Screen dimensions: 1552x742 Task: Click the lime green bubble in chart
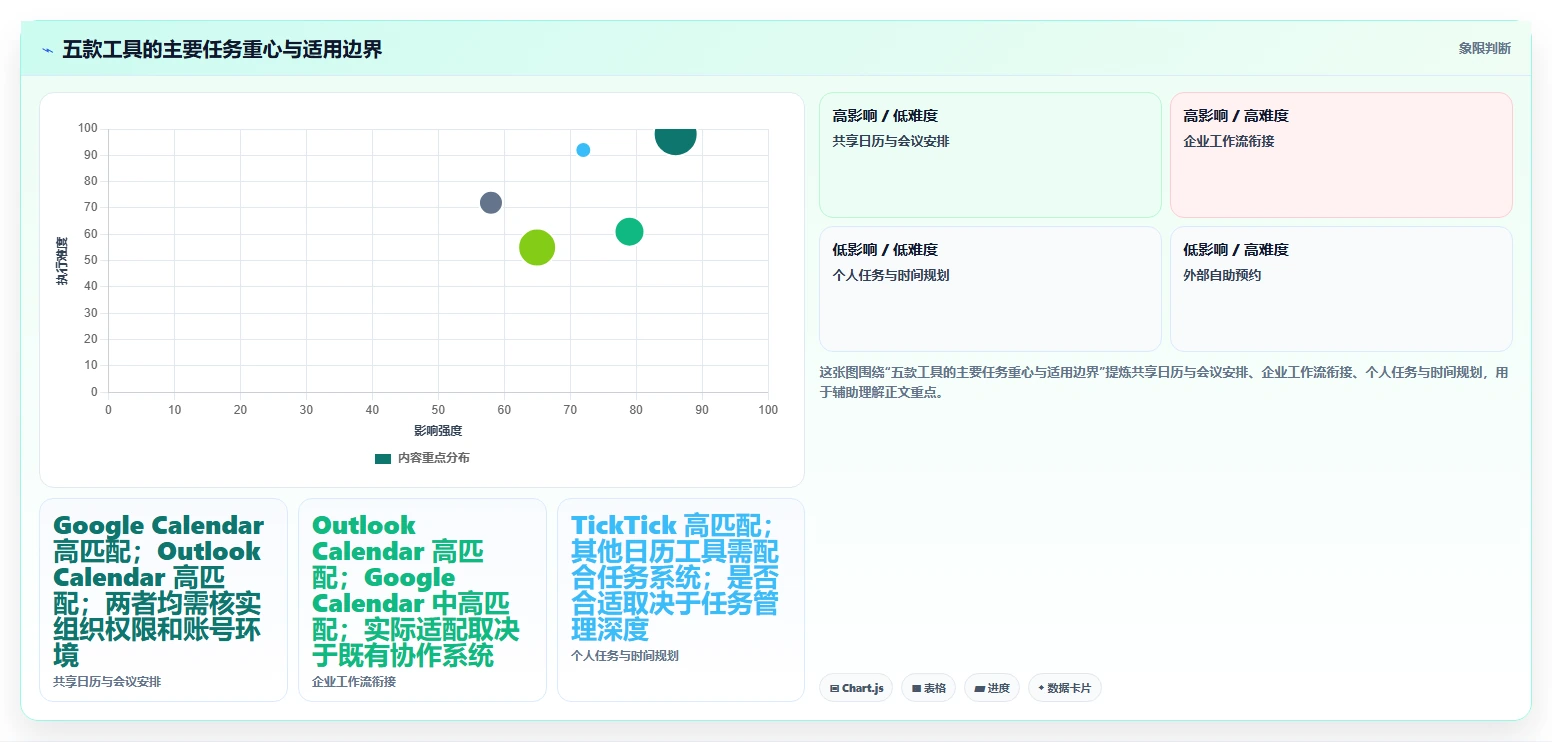pos(537,247)
